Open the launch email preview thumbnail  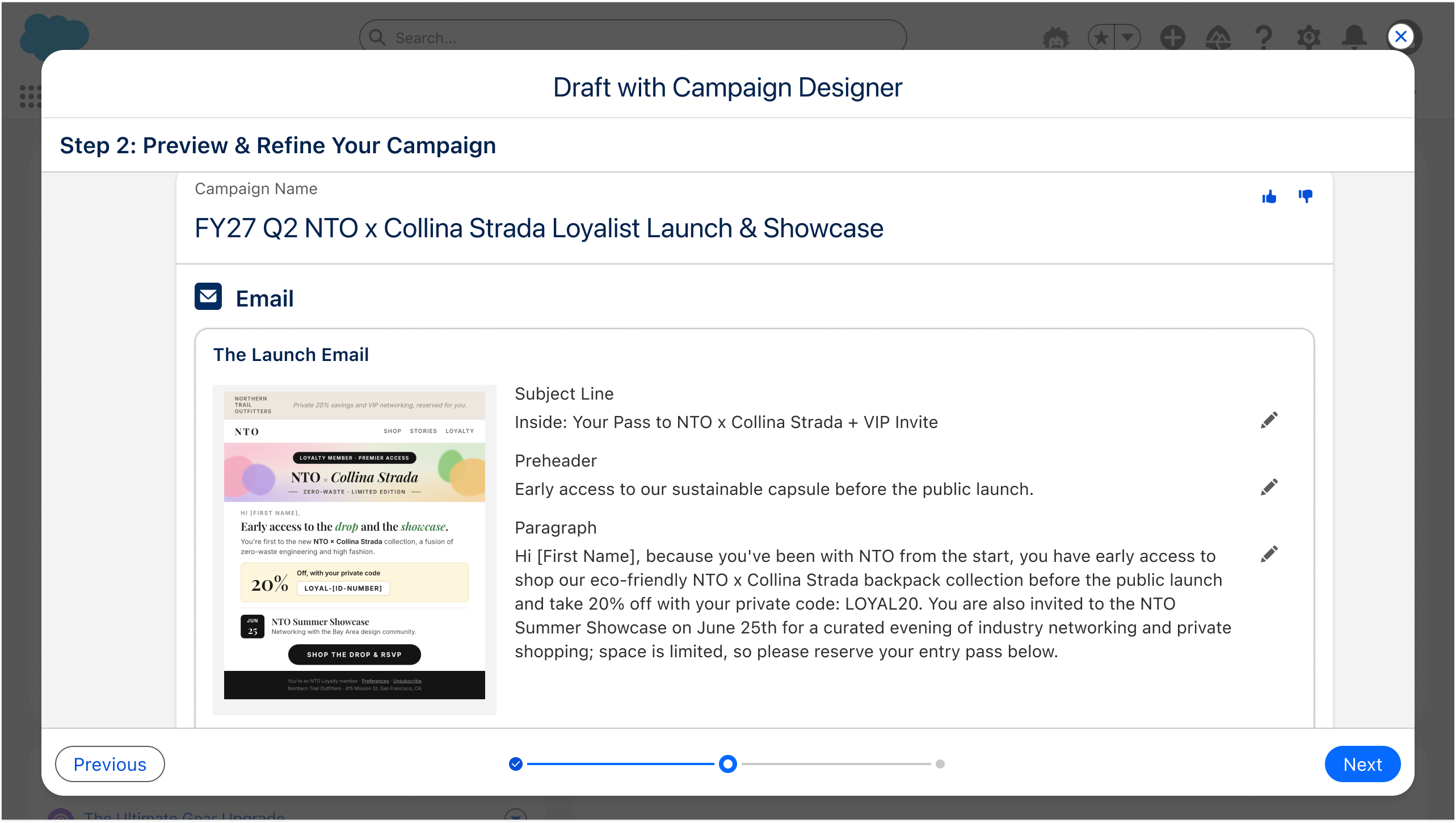(355, 550)
